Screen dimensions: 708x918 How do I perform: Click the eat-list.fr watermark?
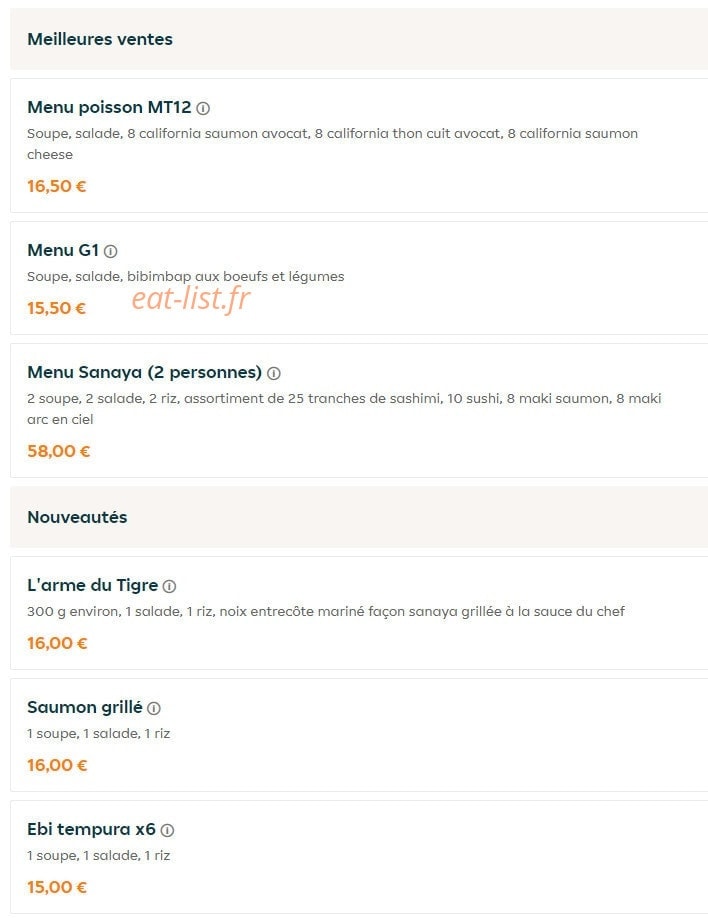coord(191,297)
